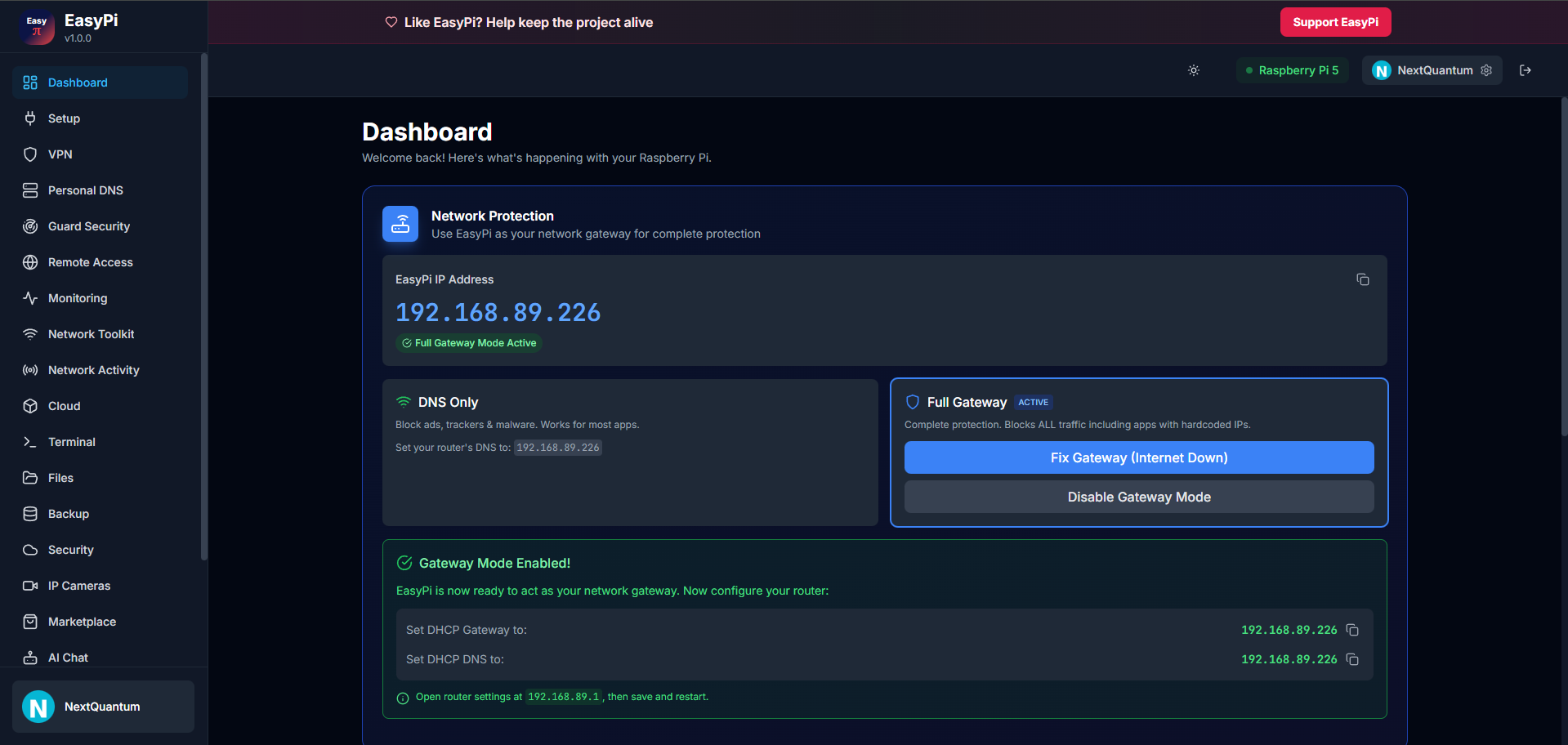Copy the DHCP Gateway address
Image resolution: width=1568 pixels, height=745 pixels.
tap(1352, 630)
